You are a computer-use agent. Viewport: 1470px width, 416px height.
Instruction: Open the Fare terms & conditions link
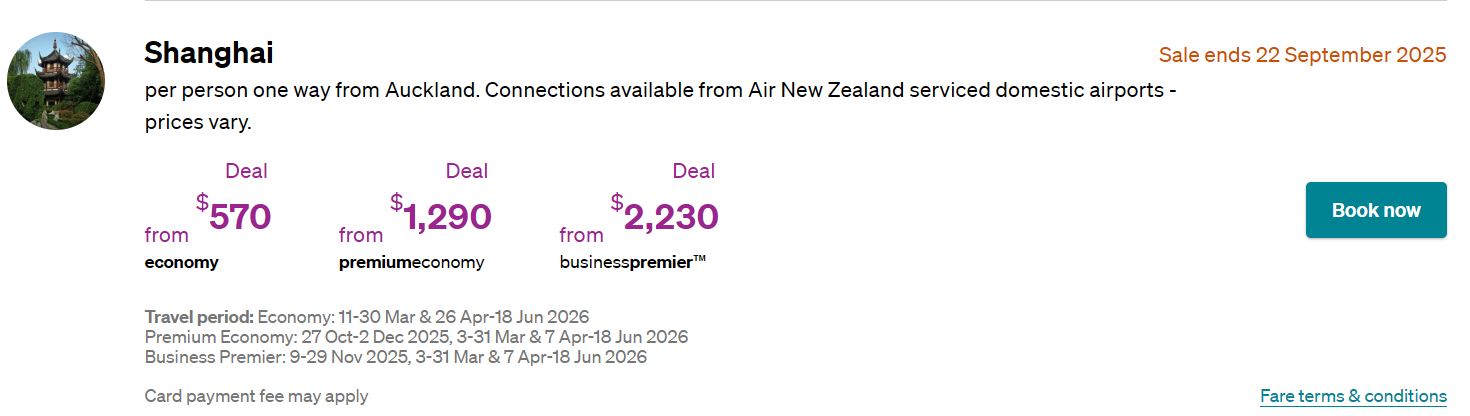[x=1353, y=396]
